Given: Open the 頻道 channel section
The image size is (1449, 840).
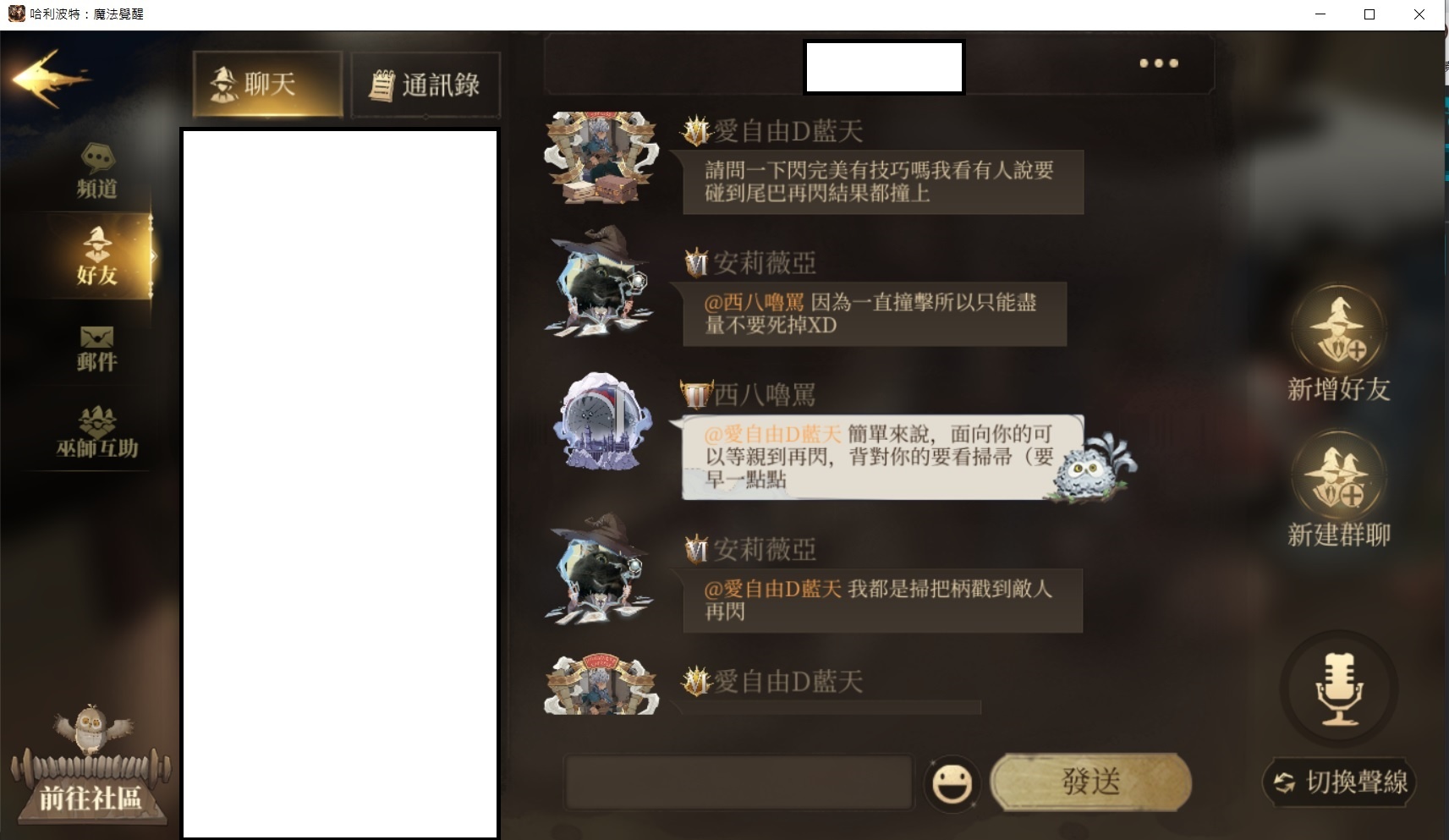Looking at the screenshot, I should (x=97, y=172).
